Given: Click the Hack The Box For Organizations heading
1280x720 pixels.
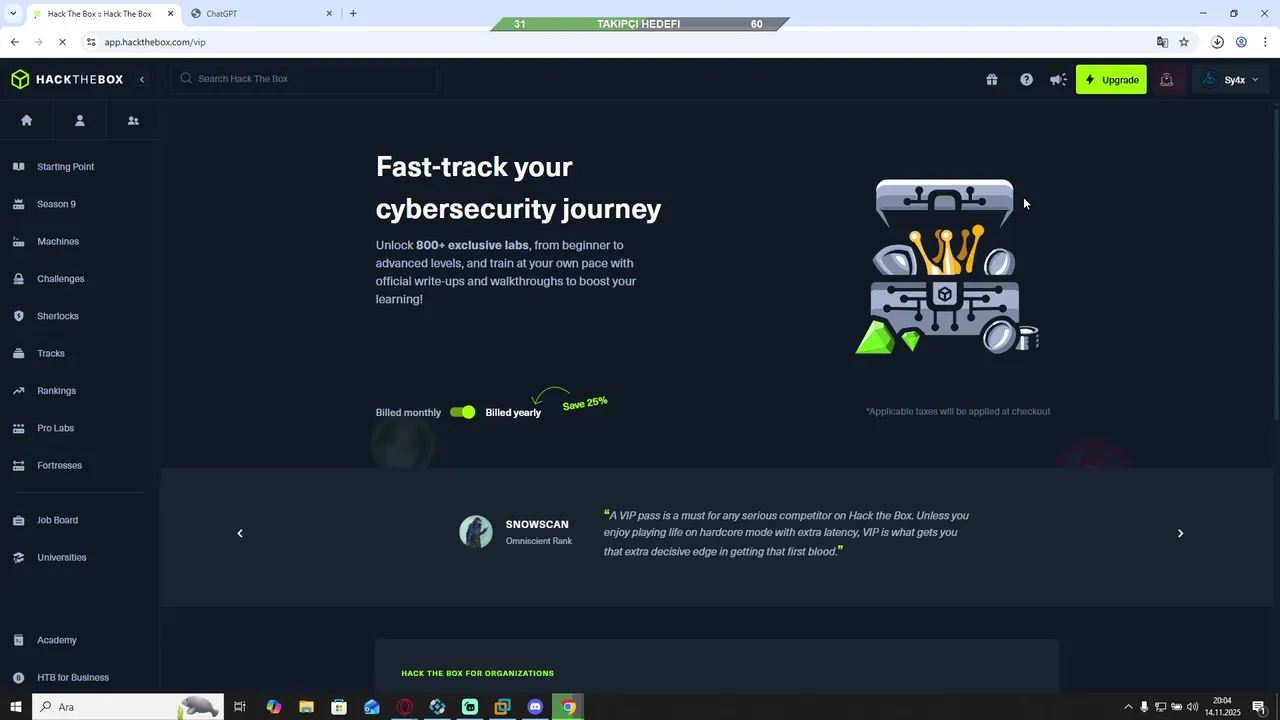Looking at the screenshot, I should (x=477, y=674).
